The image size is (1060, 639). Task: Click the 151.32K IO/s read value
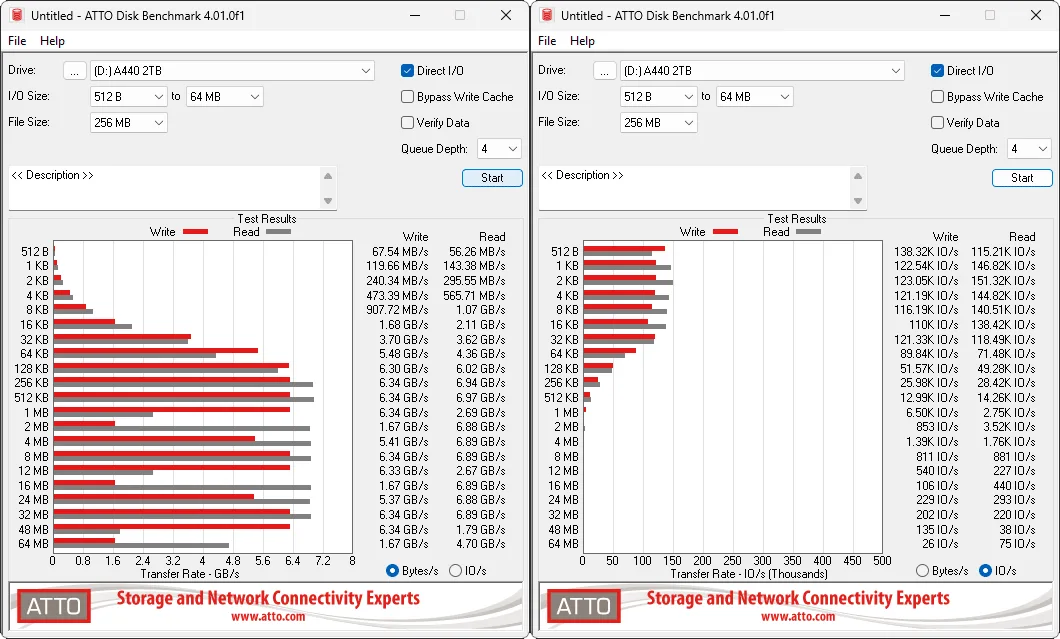[x=1003, y=281]
